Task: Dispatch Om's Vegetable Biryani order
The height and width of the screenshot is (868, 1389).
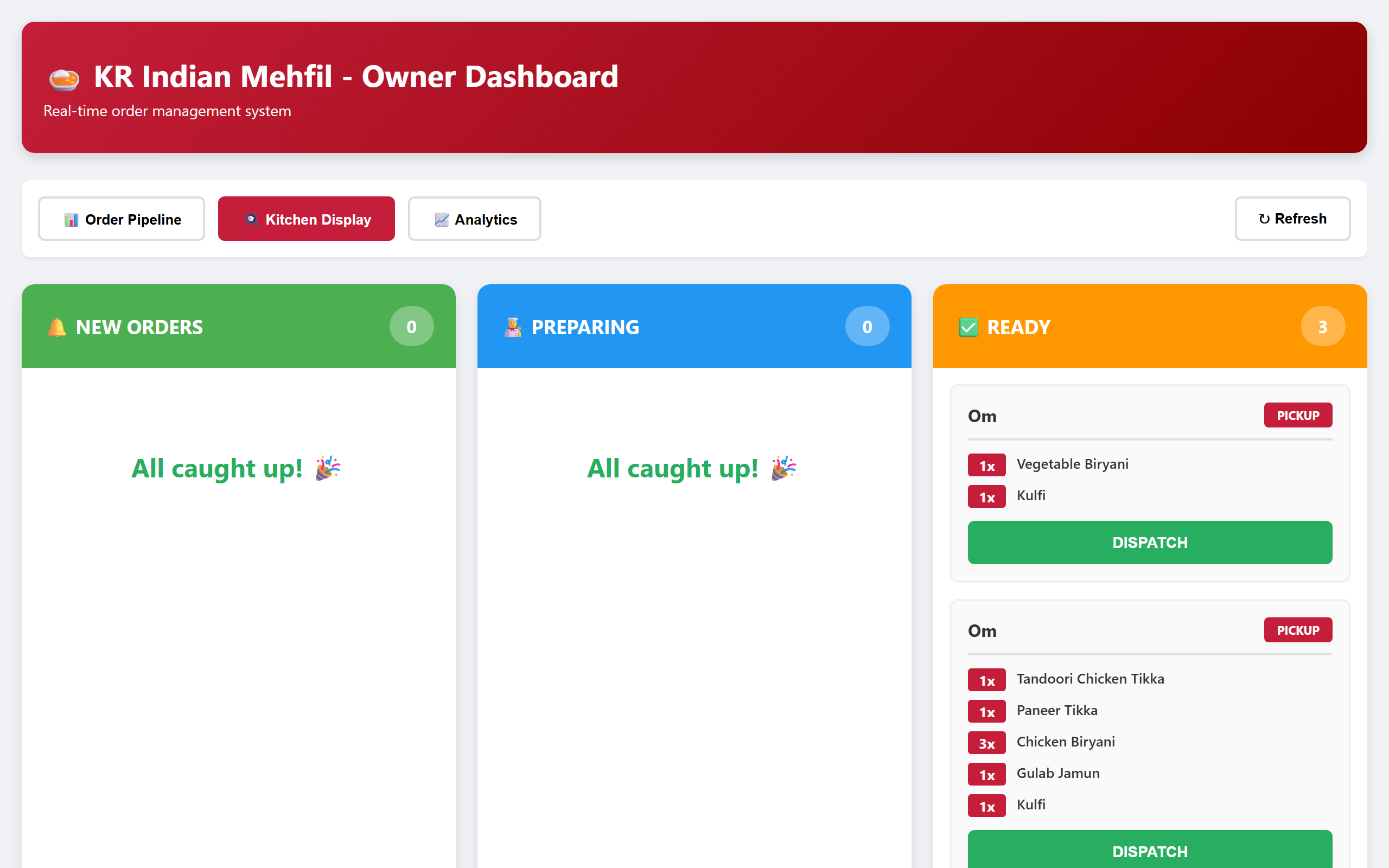Action: [1150, 542]
